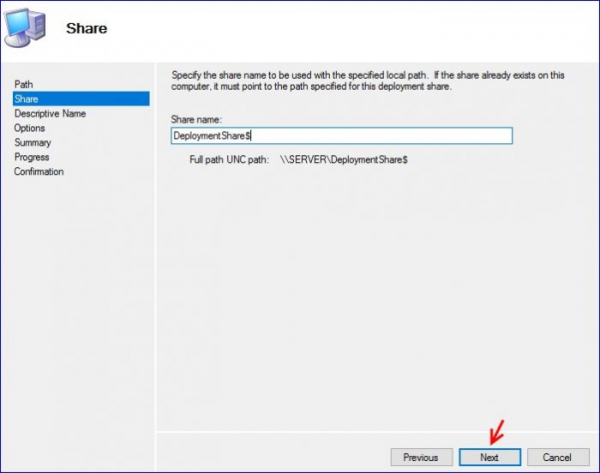Screen dimensions: 600x473
Task: Select the Share wizard step
Action: 81,99
